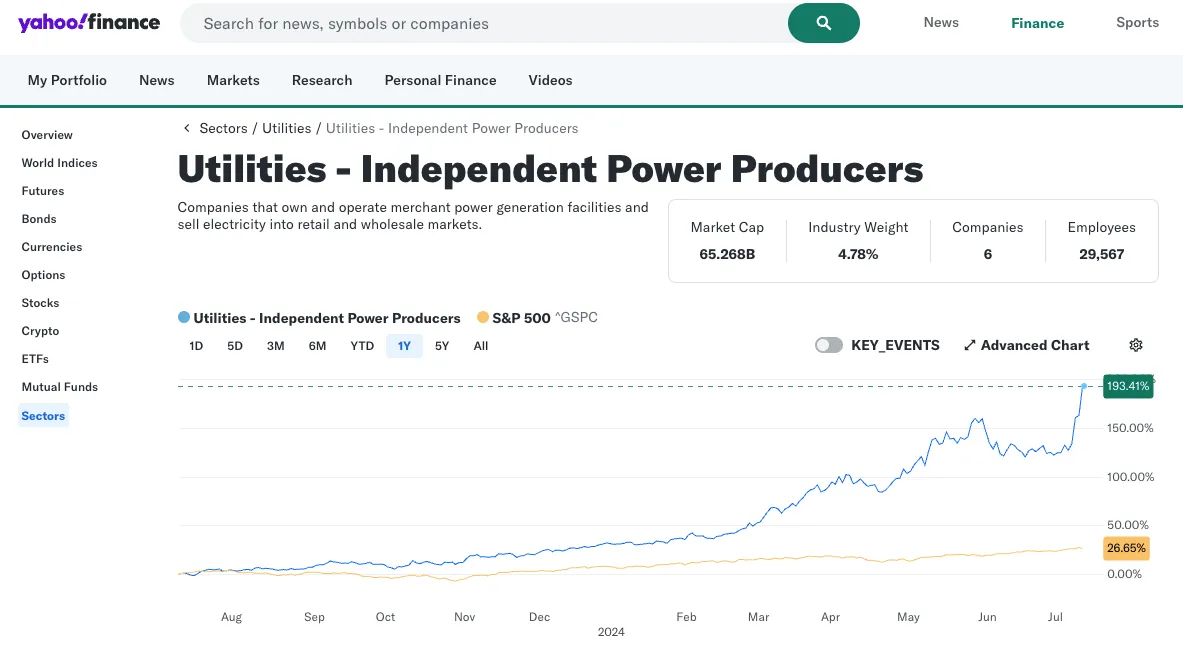Viewport: 1183px width, 649px height.
Task: Go to Sectors breadcrumb link
Action: click(223, 128)
